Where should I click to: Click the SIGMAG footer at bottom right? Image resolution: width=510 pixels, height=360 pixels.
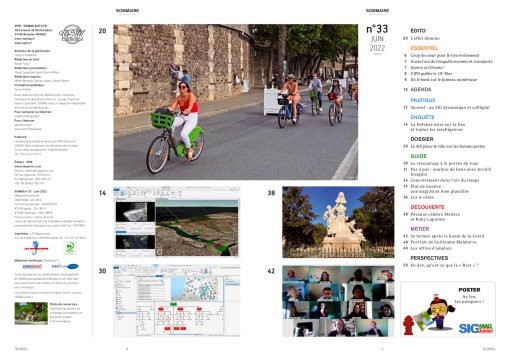click(489, 349)
